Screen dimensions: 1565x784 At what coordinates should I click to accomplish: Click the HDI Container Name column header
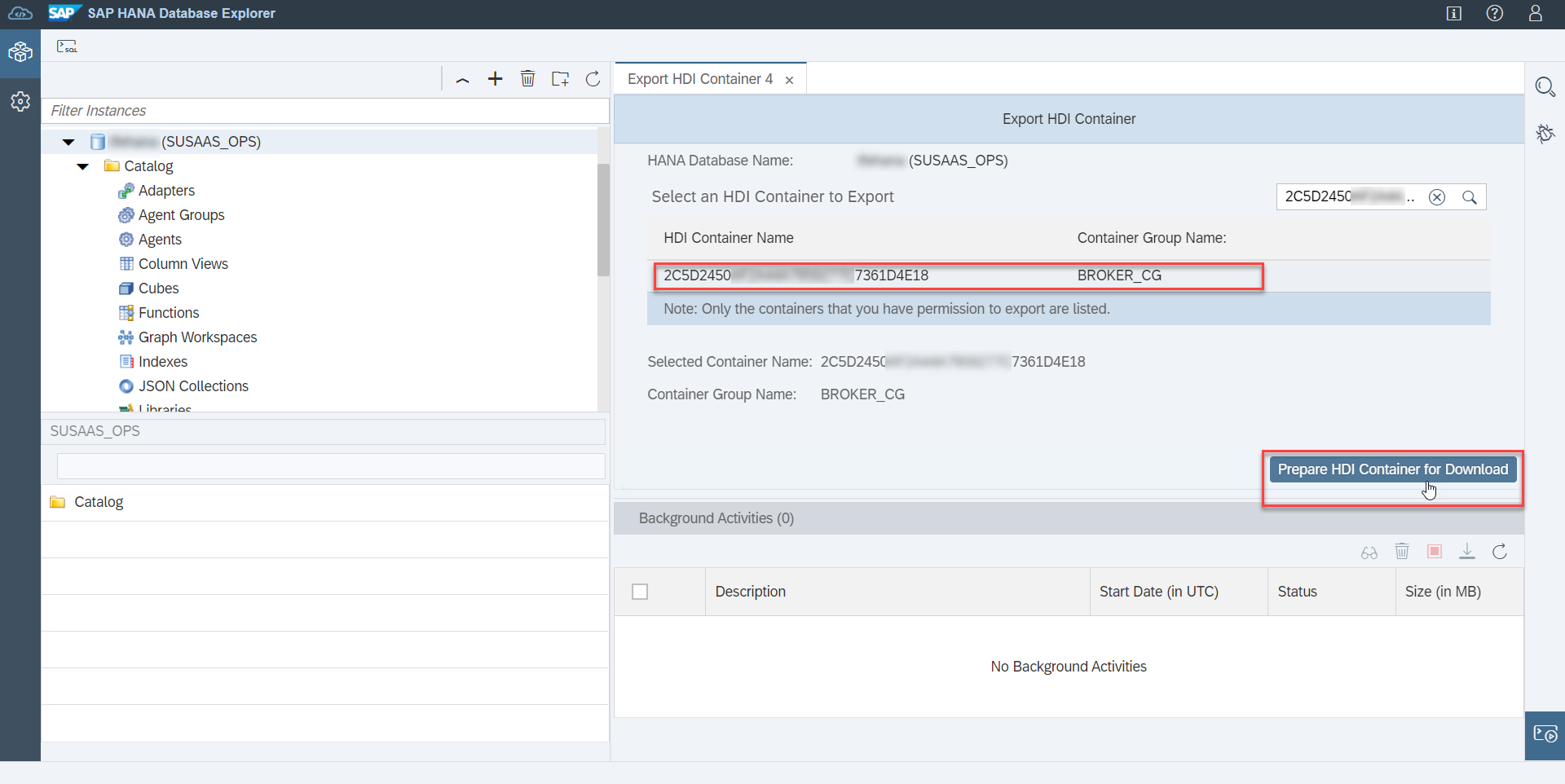pos(729,238)
